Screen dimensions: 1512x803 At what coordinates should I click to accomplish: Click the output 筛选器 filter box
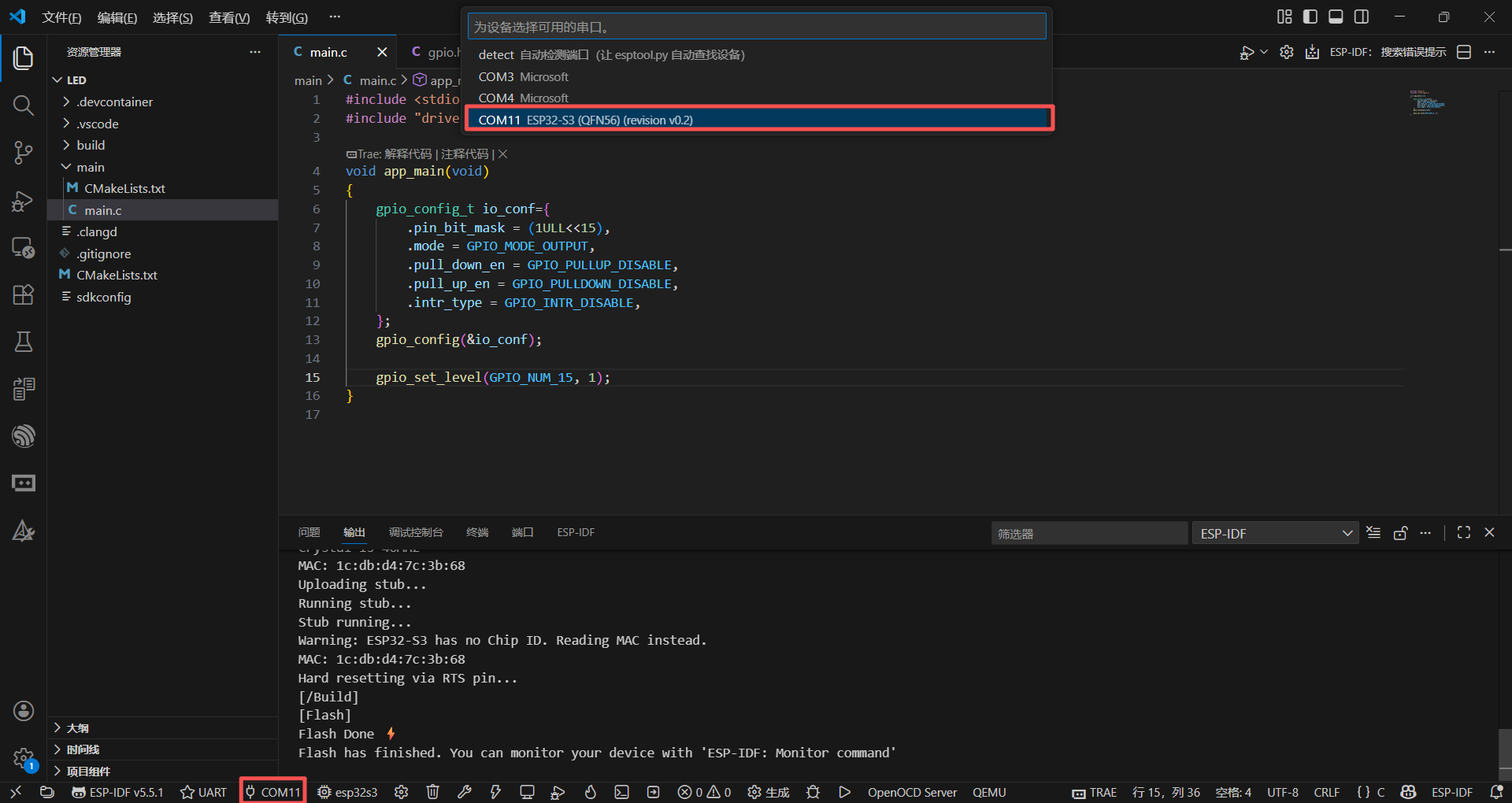click(1089, 533)
